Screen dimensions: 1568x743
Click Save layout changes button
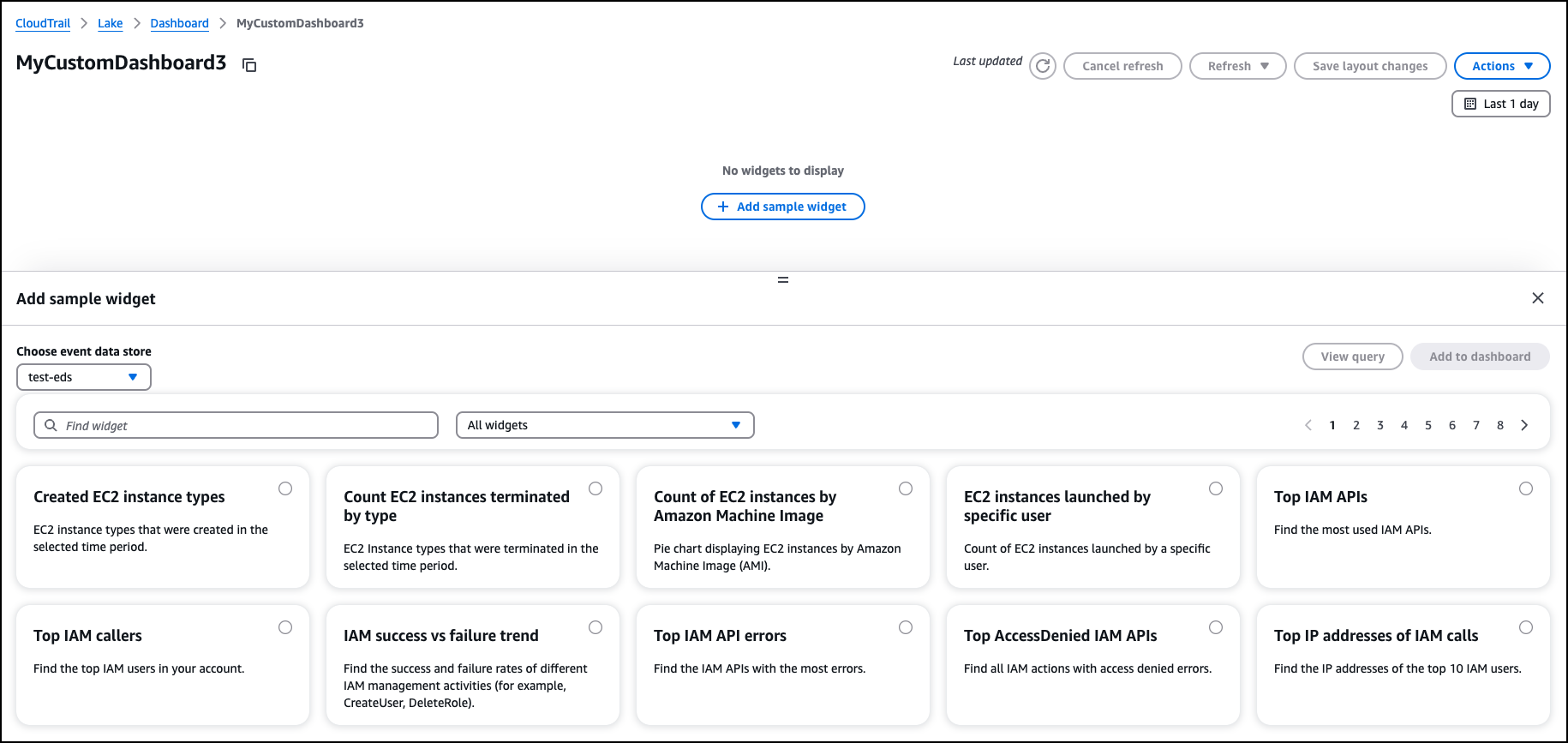click(x=1370, y=66)
